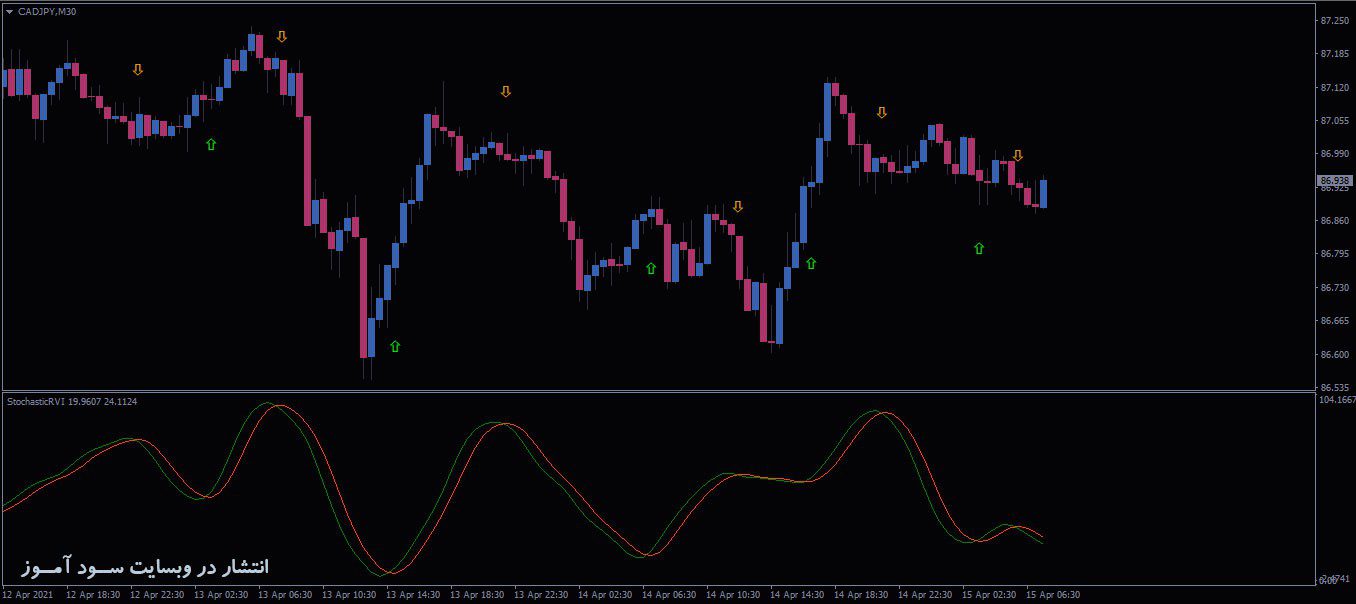
Task: Click the 104.1667 indicator scale value
Action: [x=1335, y=398]
